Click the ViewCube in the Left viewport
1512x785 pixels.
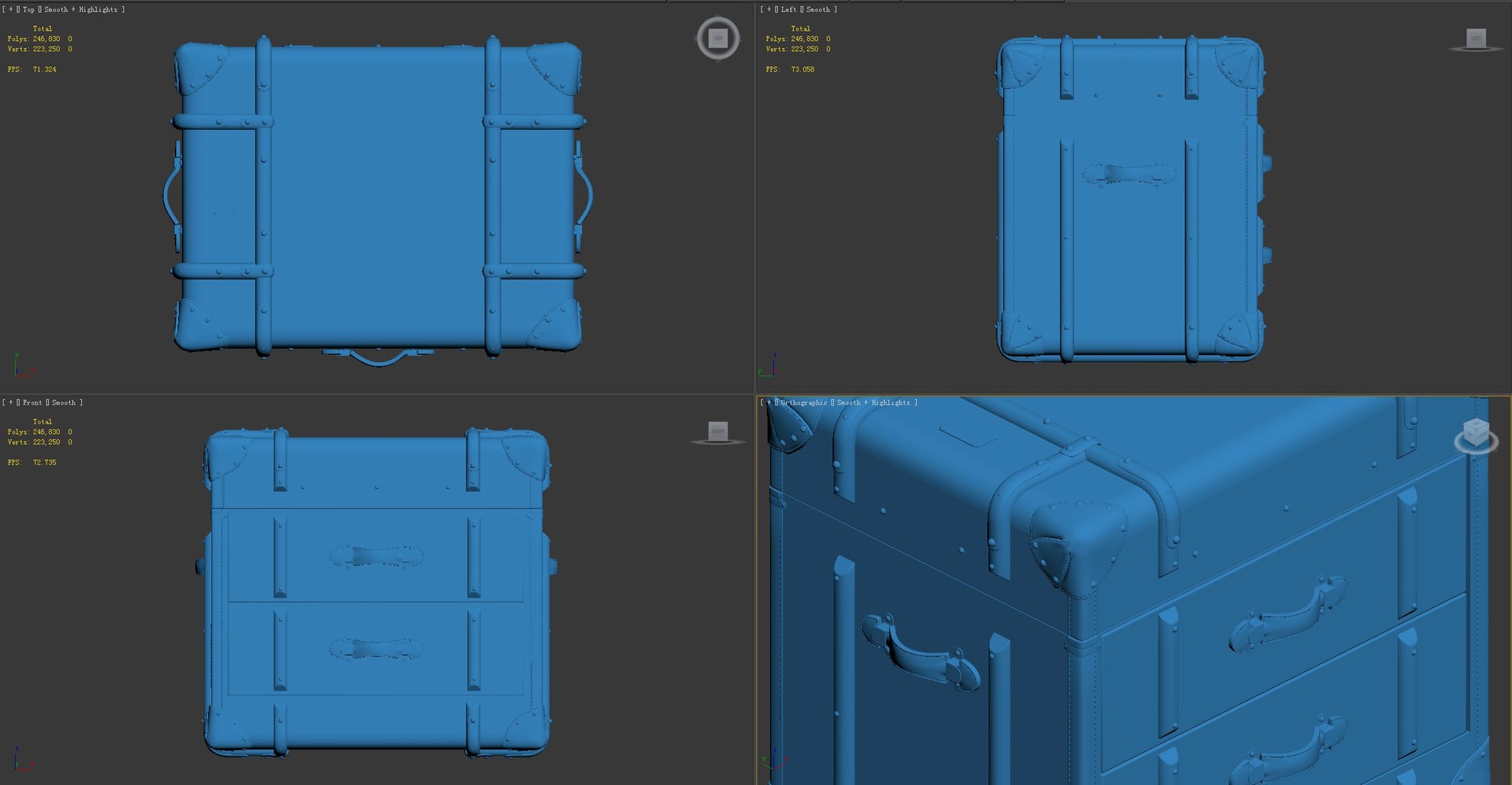tap(1476, 39)
